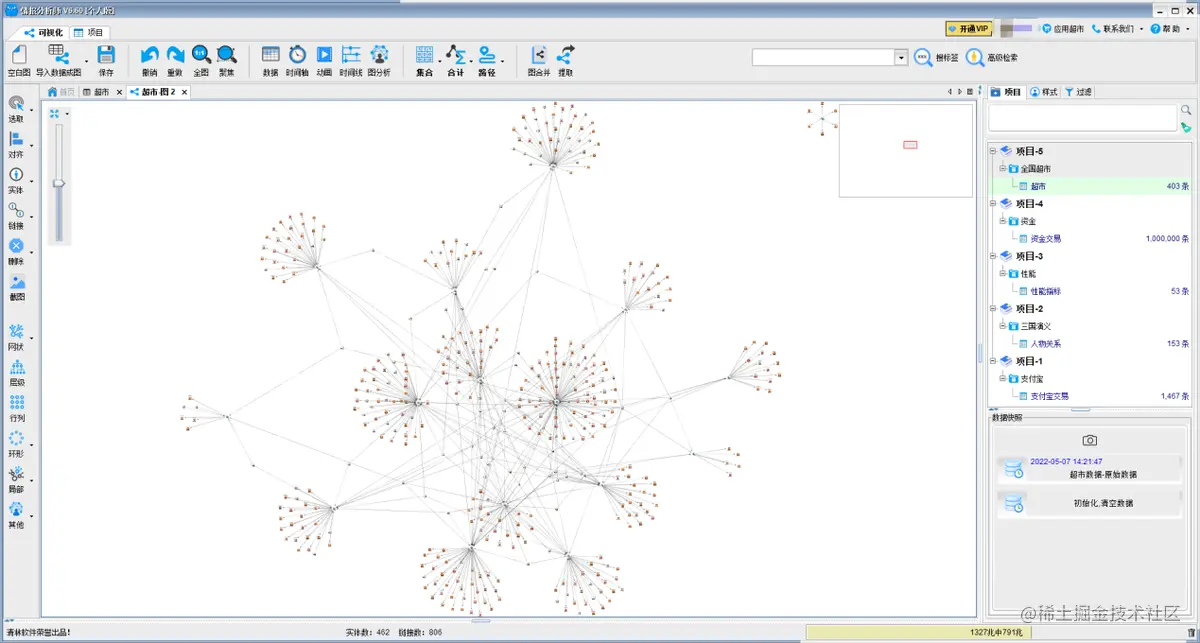
Task: Click in the project panel search box
Action: (x=1082, y=118)
